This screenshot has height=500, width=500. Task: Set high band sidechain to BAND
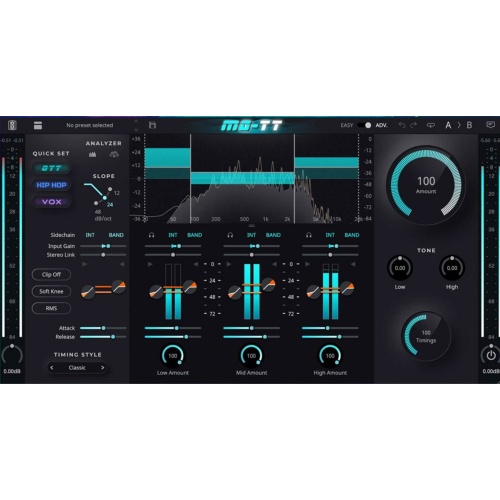[x=352, y=235]
